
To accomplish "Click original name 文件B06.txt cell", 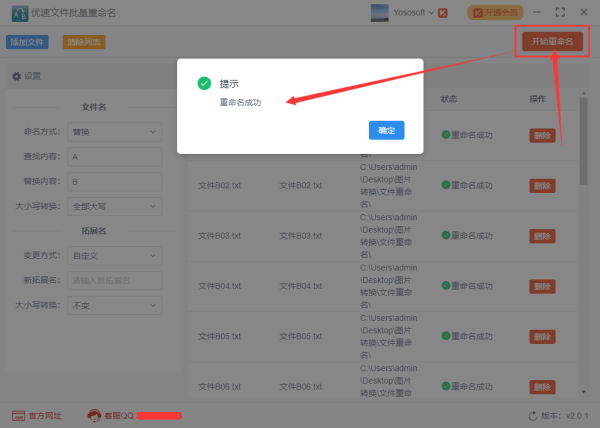I will pos(220,387).
